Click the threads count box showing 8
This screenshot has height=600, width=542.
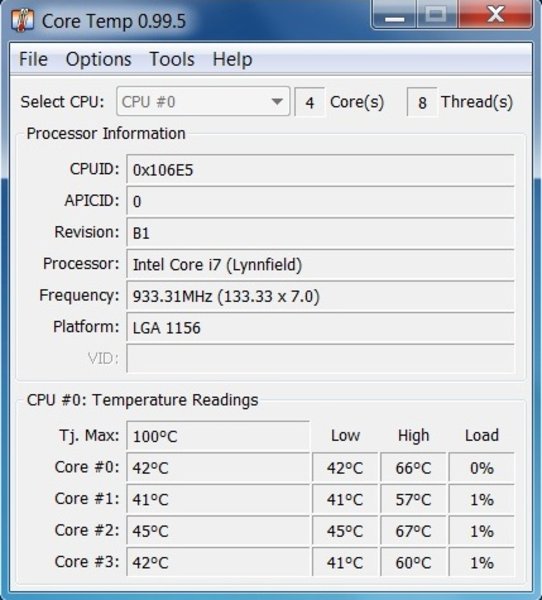point(422,102)
